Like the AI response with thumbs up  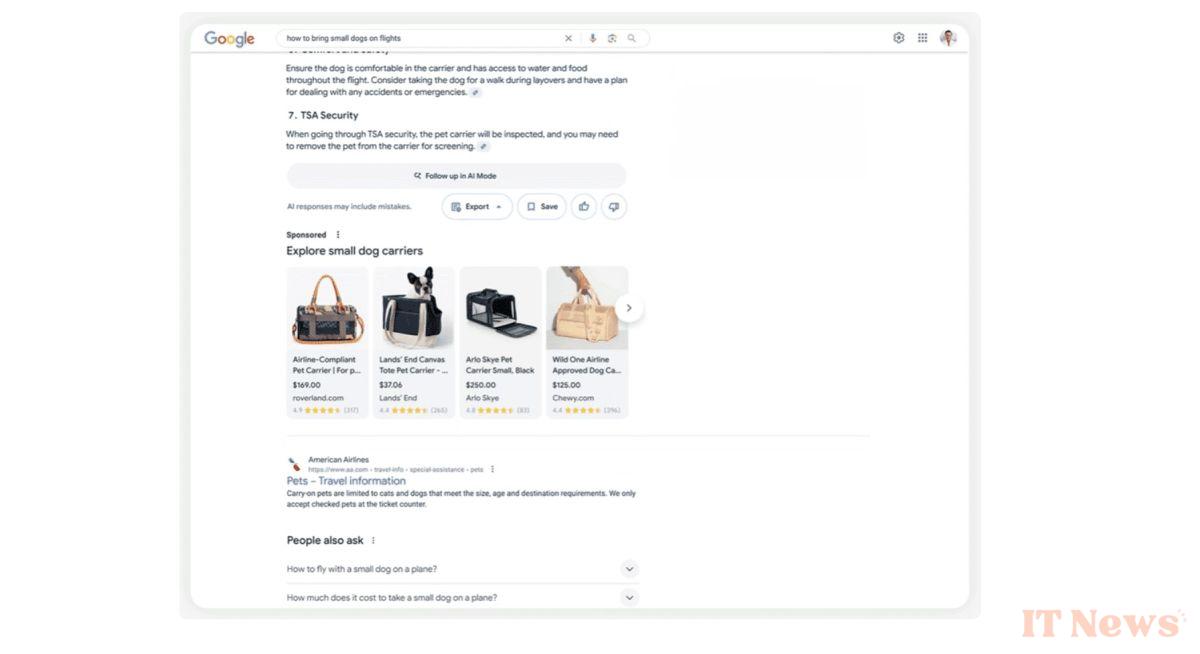(x=584, y=207)
